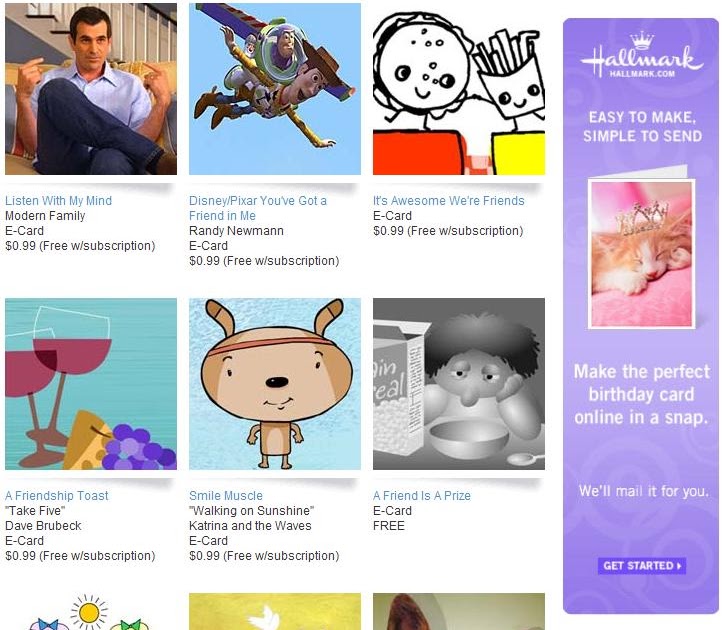The image size is (722, 630).
Task: Click the Smile Muscle title link
Action: pos(226,496)
